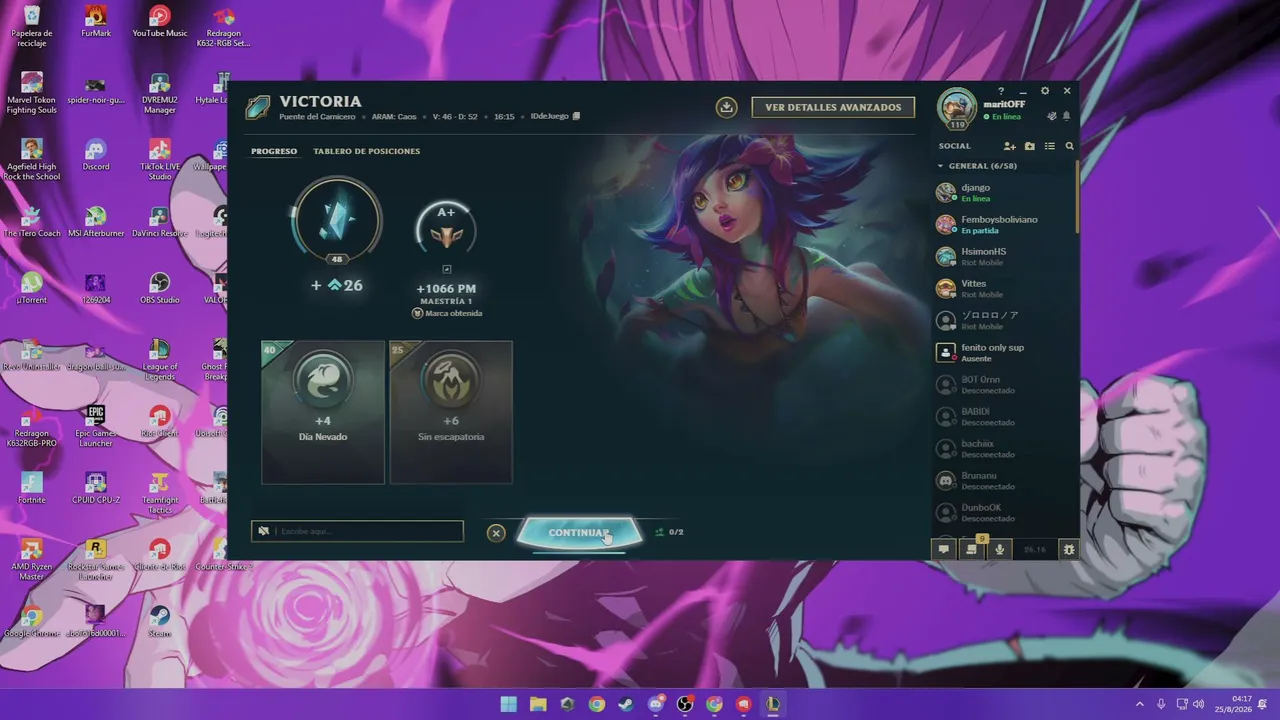Open the missions icon with badge
1280x720 pixels.
(971, 549)
